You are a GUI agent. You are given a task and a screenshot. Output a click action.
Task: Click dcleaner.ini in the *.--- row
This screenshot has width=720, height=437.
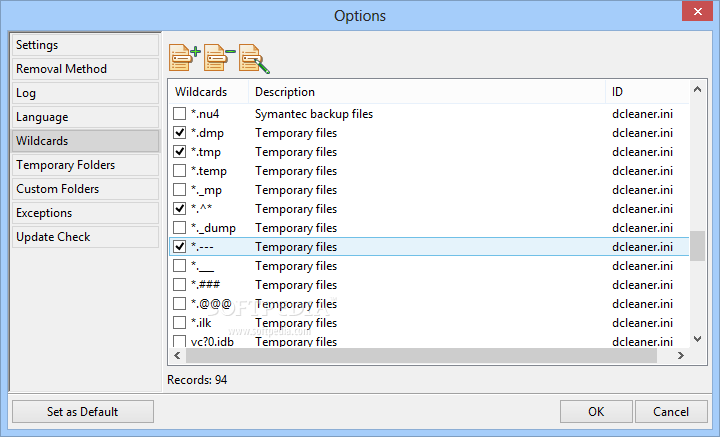642,247
